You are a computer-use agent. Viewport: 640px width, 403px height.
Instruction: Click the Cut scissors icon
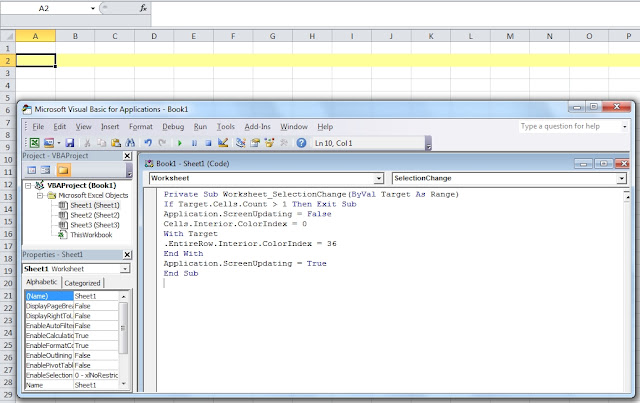(x=87, y=143)
